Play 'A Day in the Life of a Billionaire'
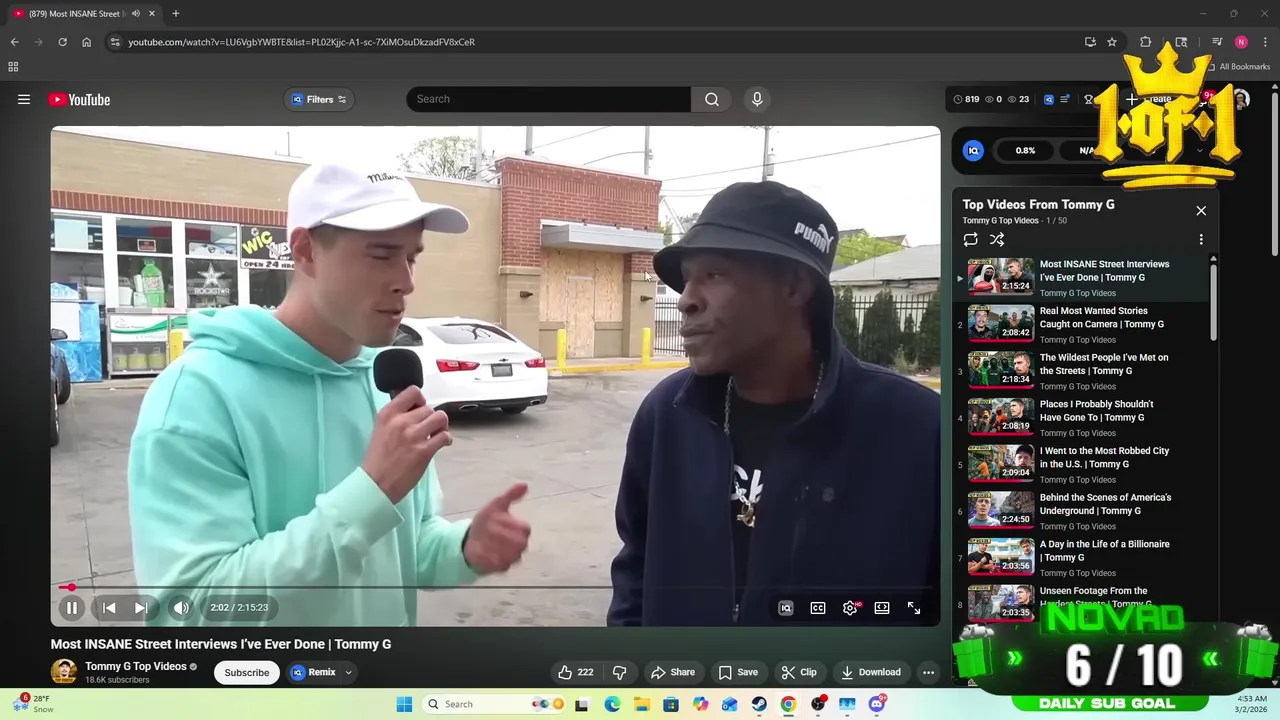The image size is (1280, 720). [x=1085, y=558]
